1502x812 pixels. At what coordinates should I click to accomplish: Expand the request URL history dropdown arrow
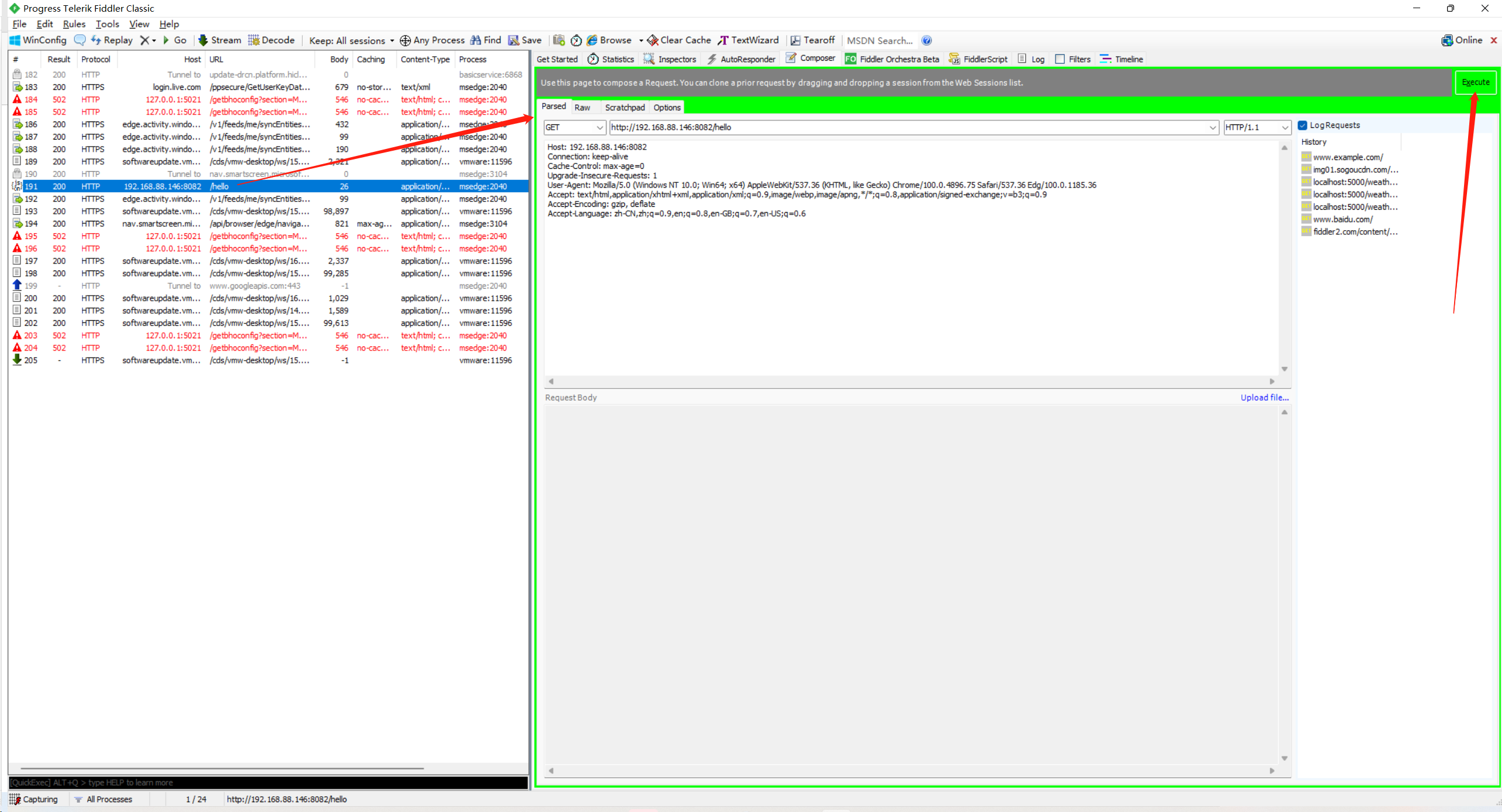click(x=1213, y=127)
